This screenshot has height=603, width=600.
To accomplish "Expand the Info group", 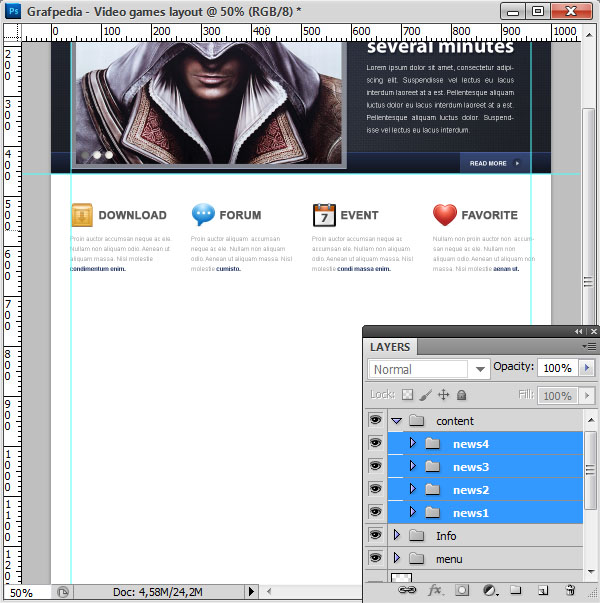I will 397,535.
